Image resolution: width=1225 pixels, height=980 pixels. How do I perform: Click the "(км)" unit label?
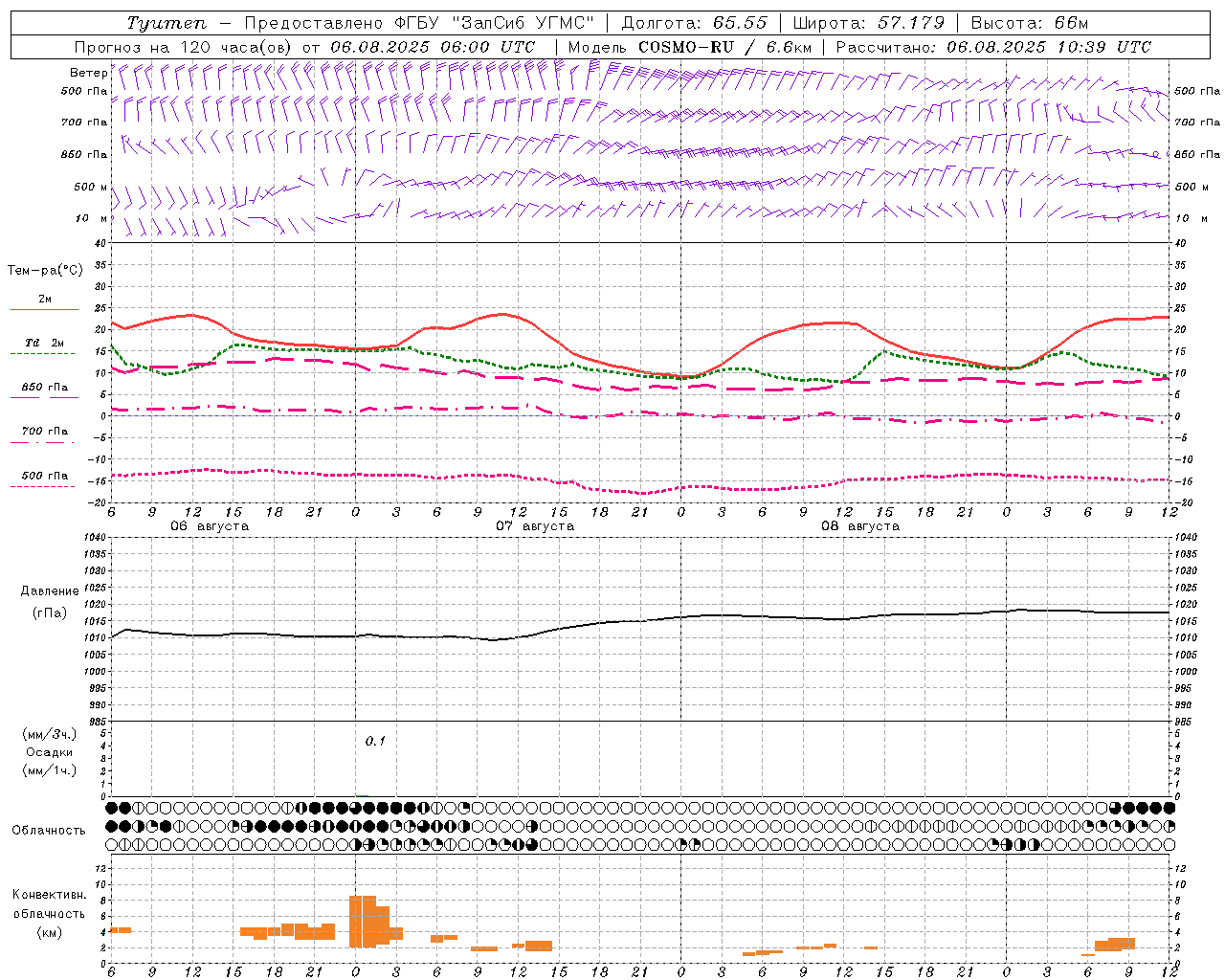tap(50, 932)
